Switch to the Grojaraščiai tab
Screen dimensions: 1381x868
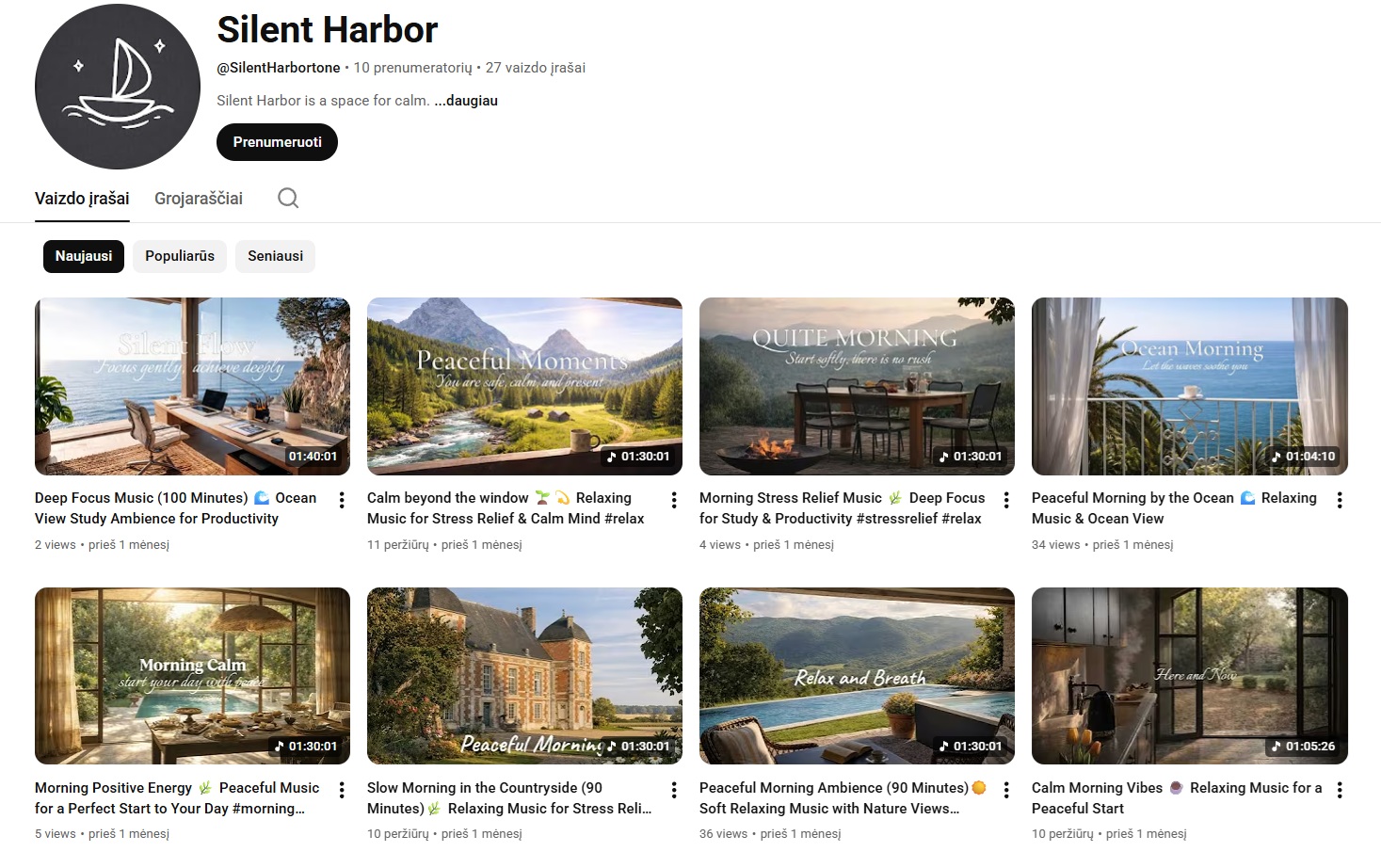click(x=199, y=199)
